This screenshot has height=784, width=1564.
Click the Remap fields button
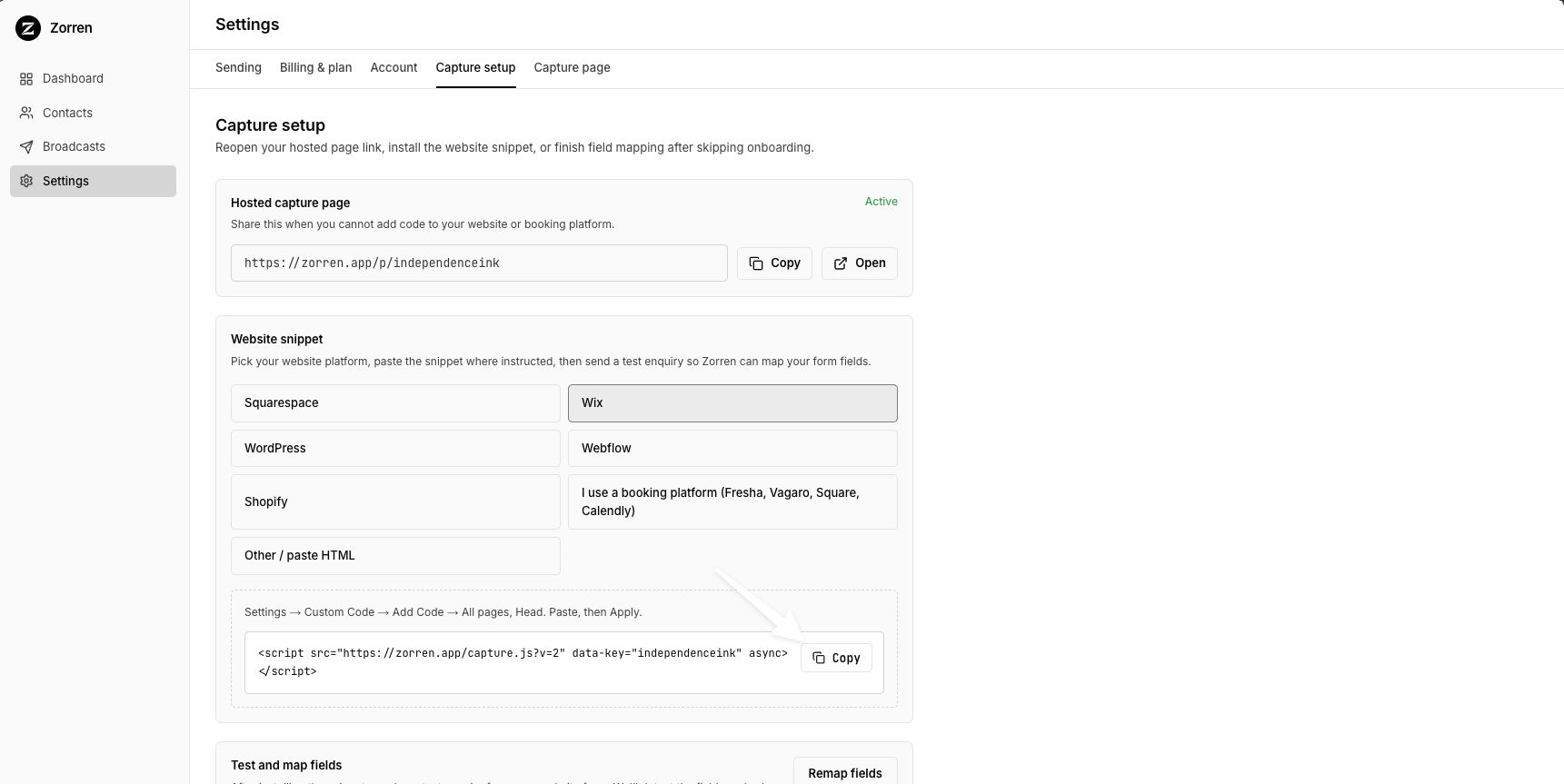[845, 773]
